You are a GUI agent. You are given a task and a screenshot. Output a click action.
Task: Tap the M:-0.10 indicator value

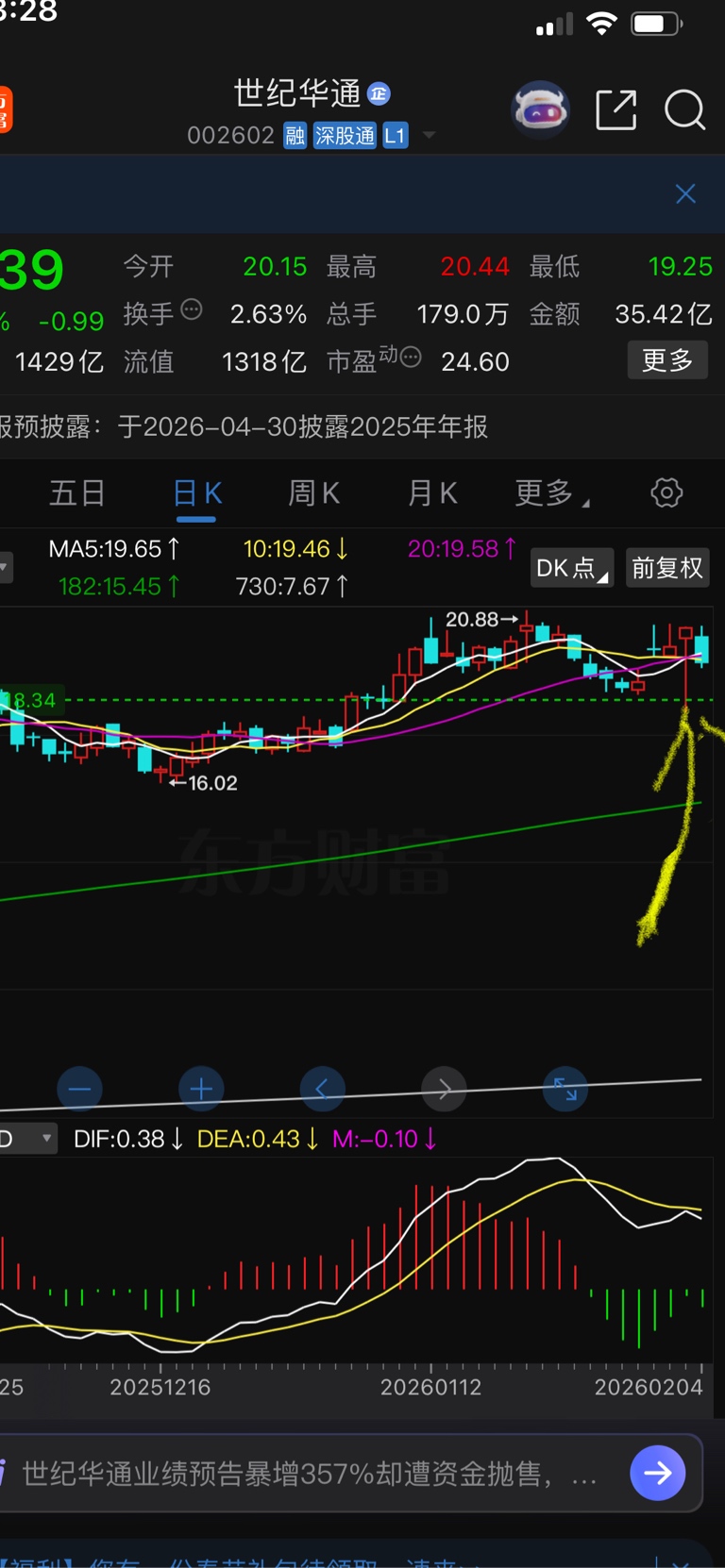[384, 1139]
